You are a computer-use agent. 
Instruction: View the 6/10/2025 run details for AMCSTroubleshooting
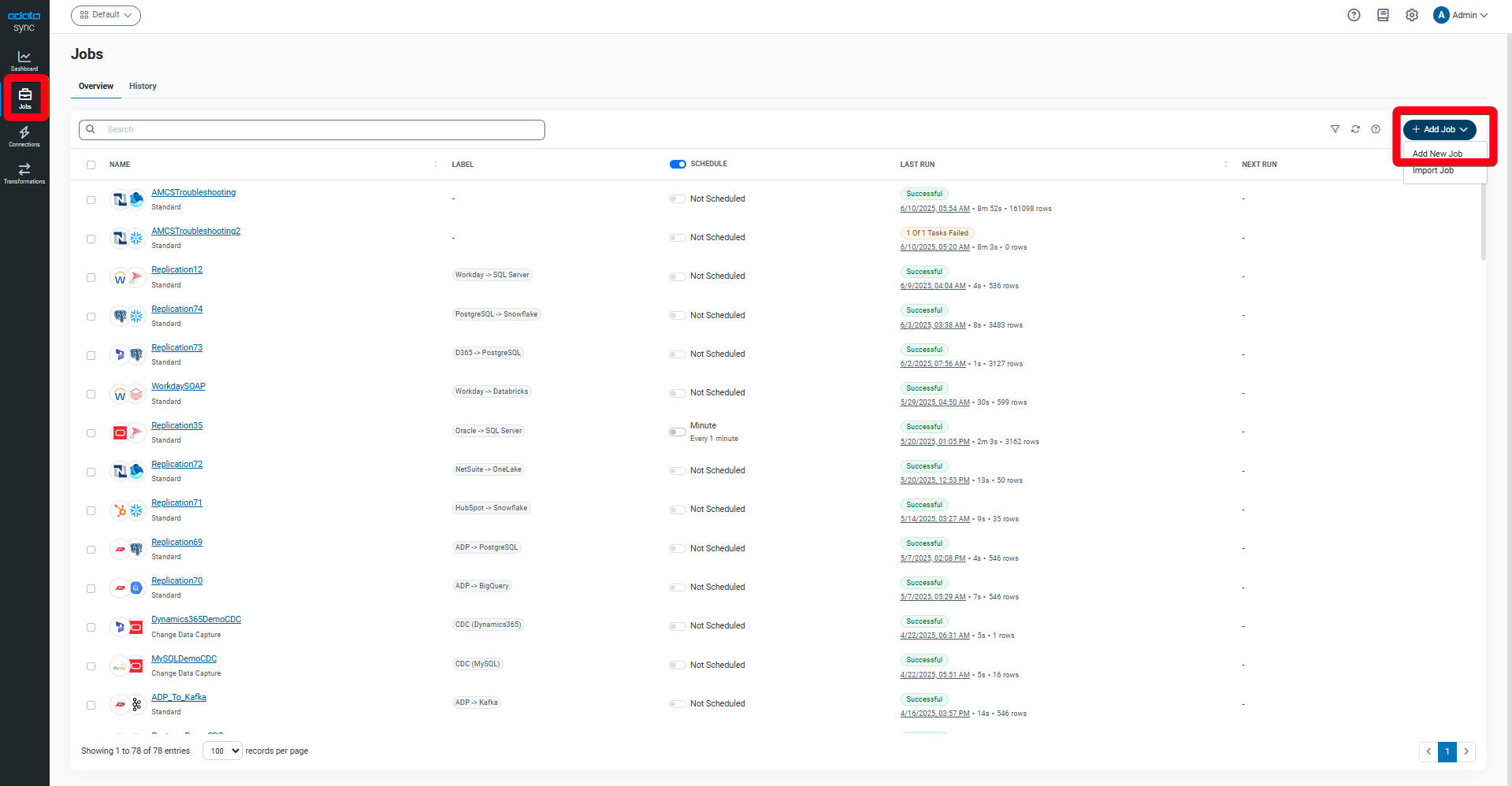click(934, 208)
